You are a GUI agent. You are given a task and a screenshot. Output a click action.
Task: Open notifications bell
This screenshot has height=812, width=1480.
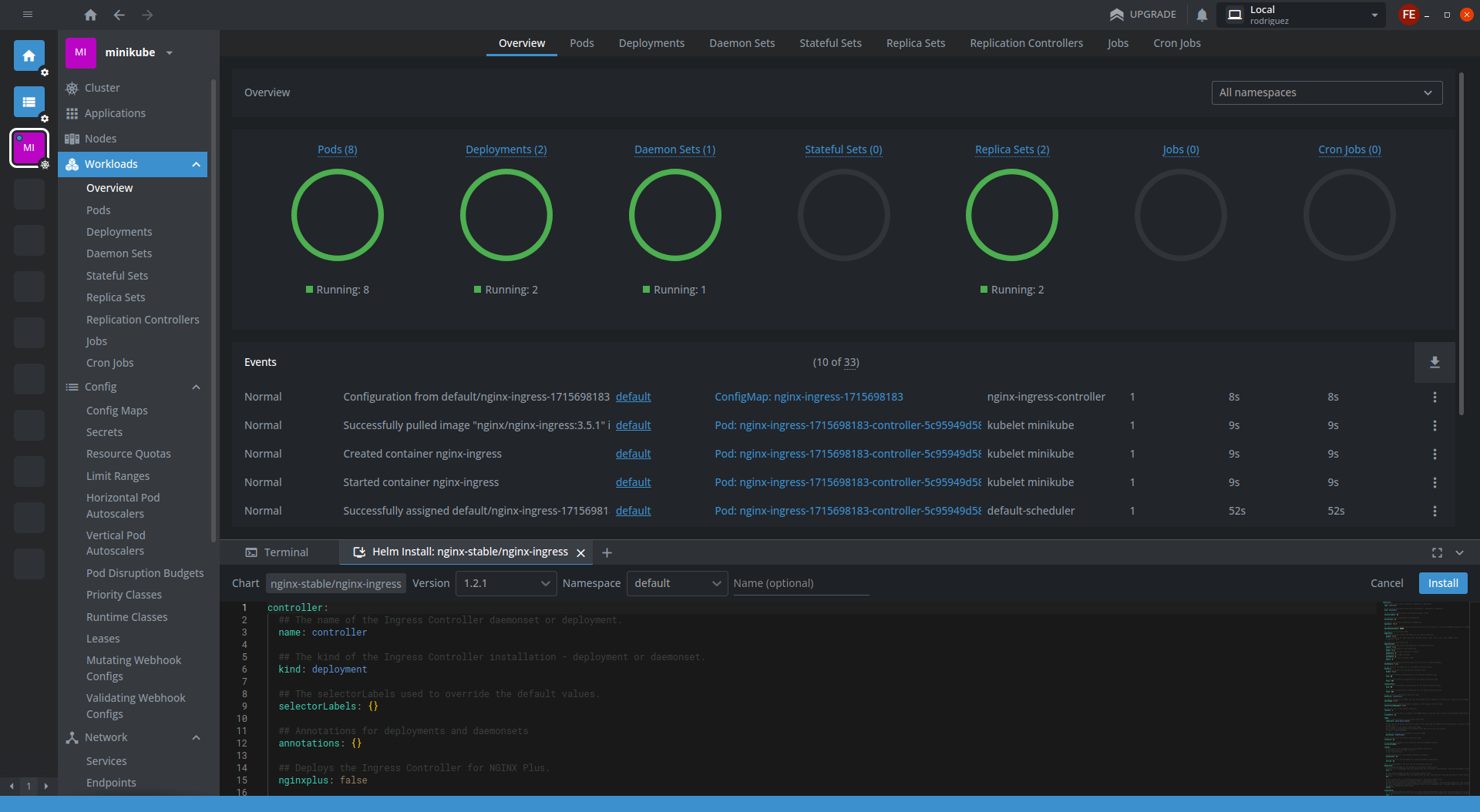pyautogui.click(x=1202, y=15)
